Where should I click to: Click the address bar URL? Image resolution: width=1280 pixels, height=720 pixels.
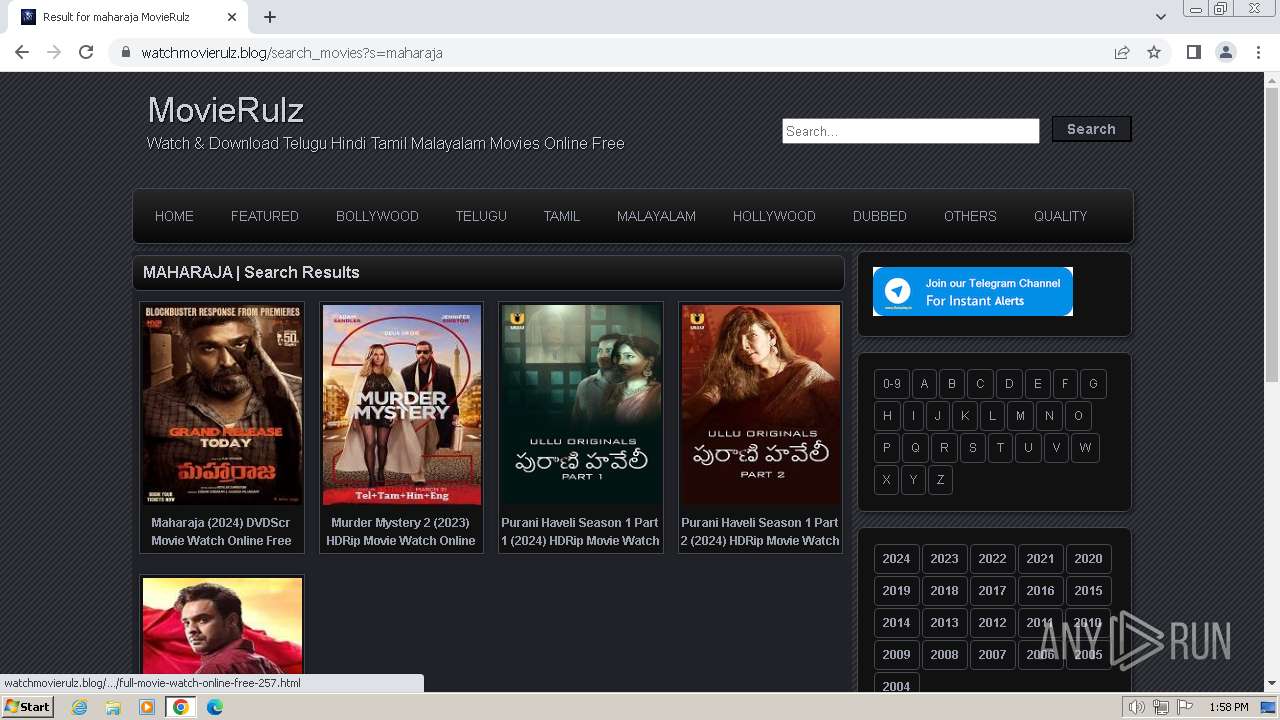point(292,53)
